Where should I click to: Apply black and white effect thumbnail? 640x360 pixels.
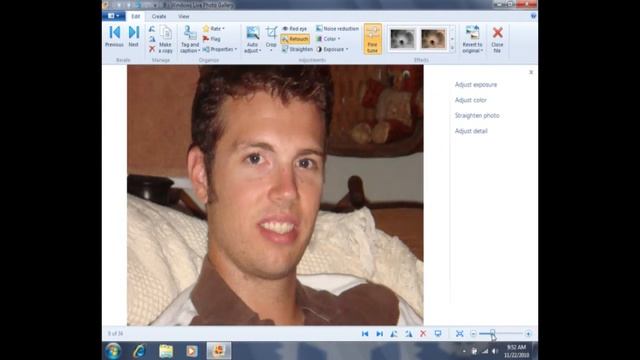click(x=402, y=39)
